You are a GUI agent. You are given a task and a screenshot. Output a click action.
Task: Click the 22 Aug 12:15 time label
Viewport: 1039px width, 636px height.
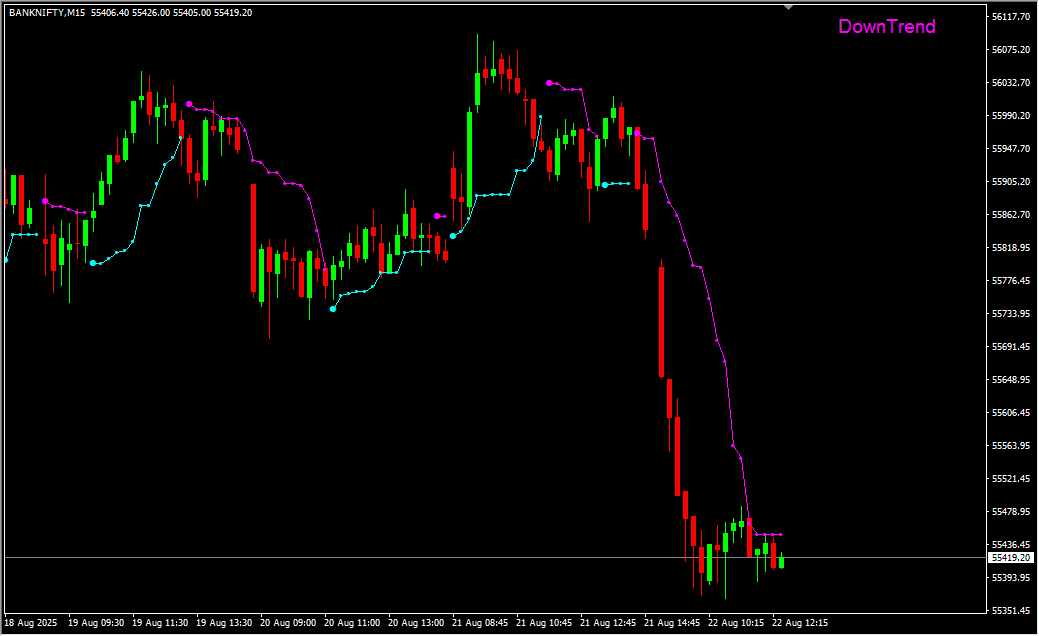coord(799,622)
